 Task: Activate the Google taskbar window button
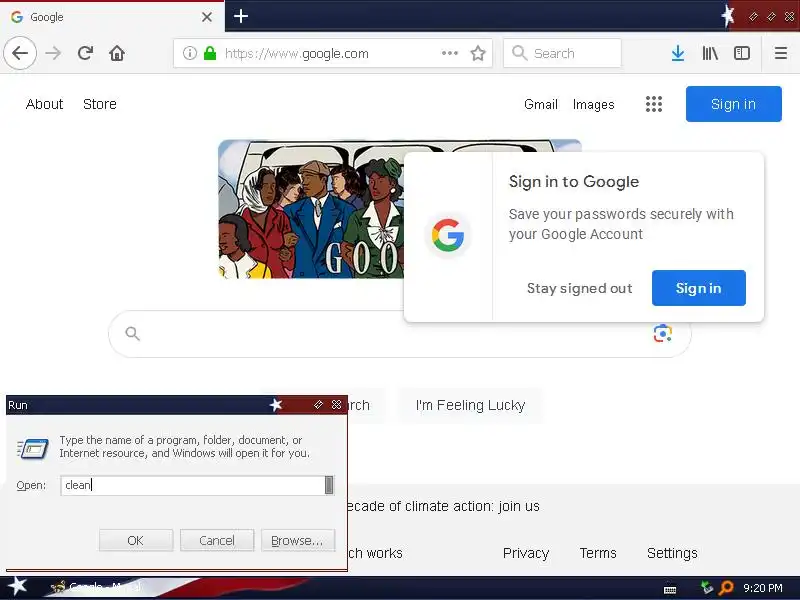coord(97,587)
